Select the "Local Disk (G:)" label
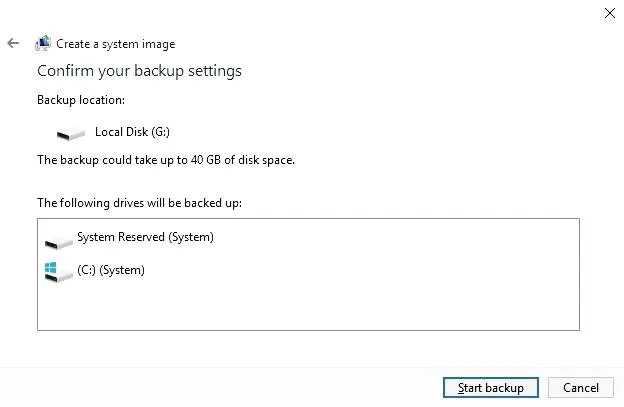Viewport: 624px width, 407px height. pos(132,132)
